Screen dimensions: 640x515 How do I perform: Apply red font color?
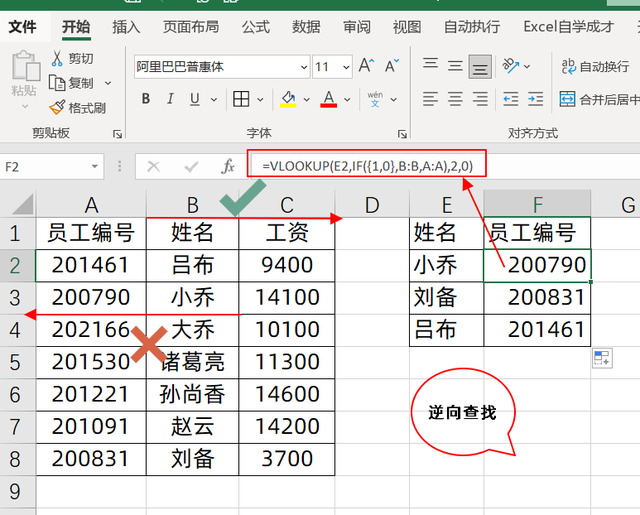(329, 99)
